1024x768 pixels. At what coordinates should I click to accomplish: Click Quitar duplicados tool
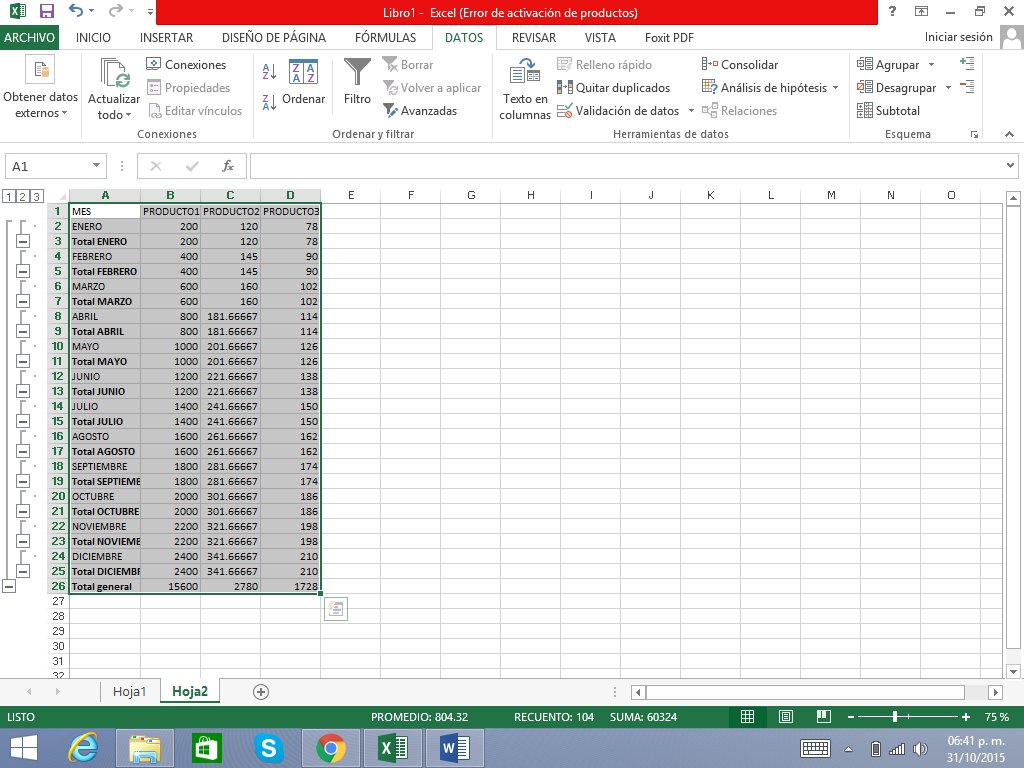pyautogui.click(x=612, y=88)
